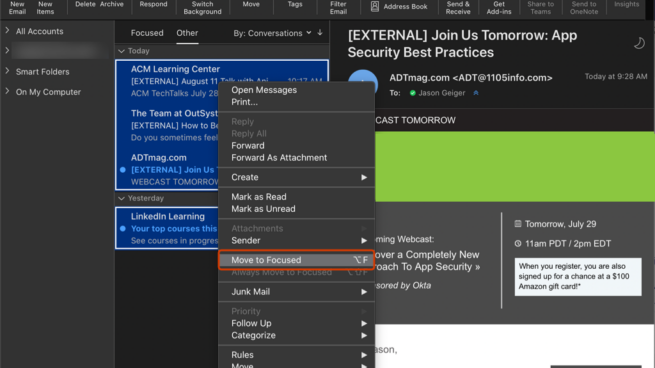Open the Junk Mail submenu
The width and height of the screenshot is (655, 368).
(x=296, y=292)
